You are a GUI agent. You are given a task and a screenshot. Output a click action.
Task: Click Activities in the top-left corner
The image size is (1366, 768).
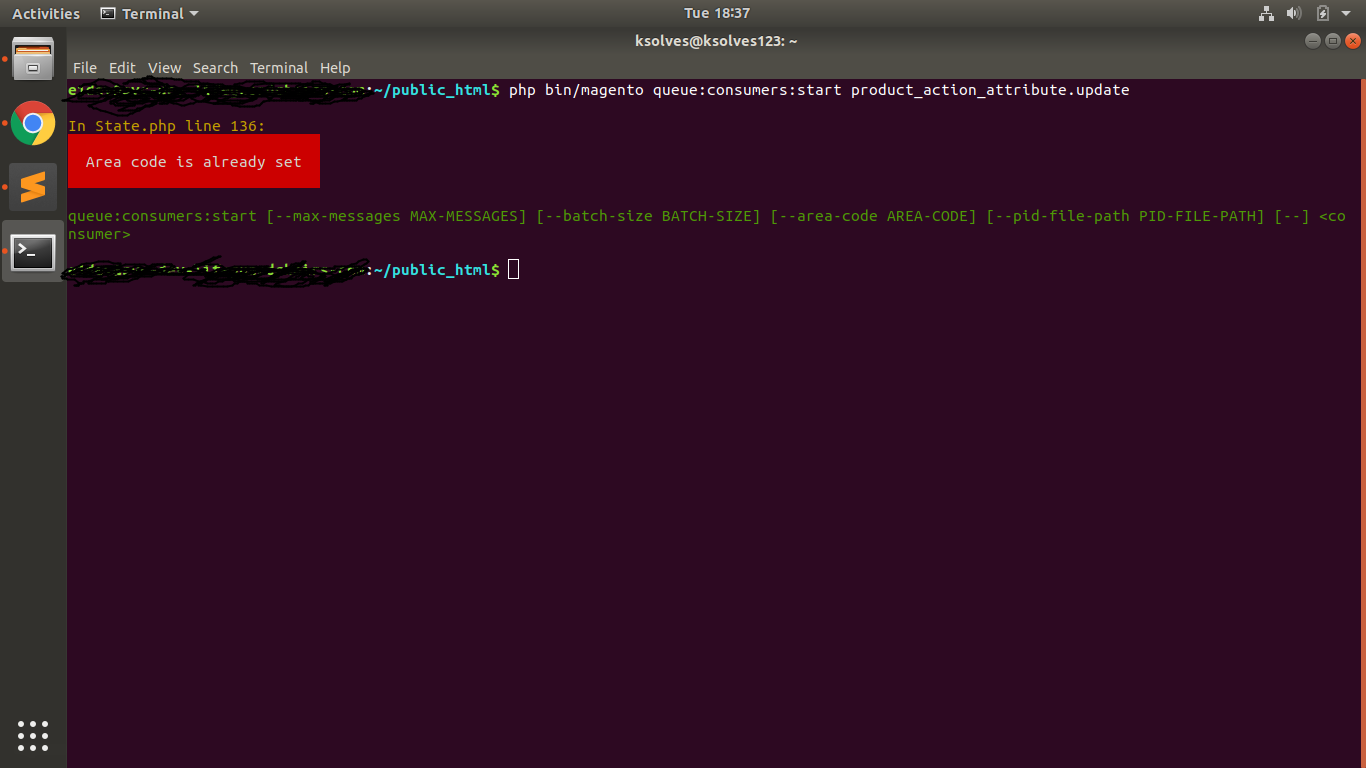coord(46,13)
